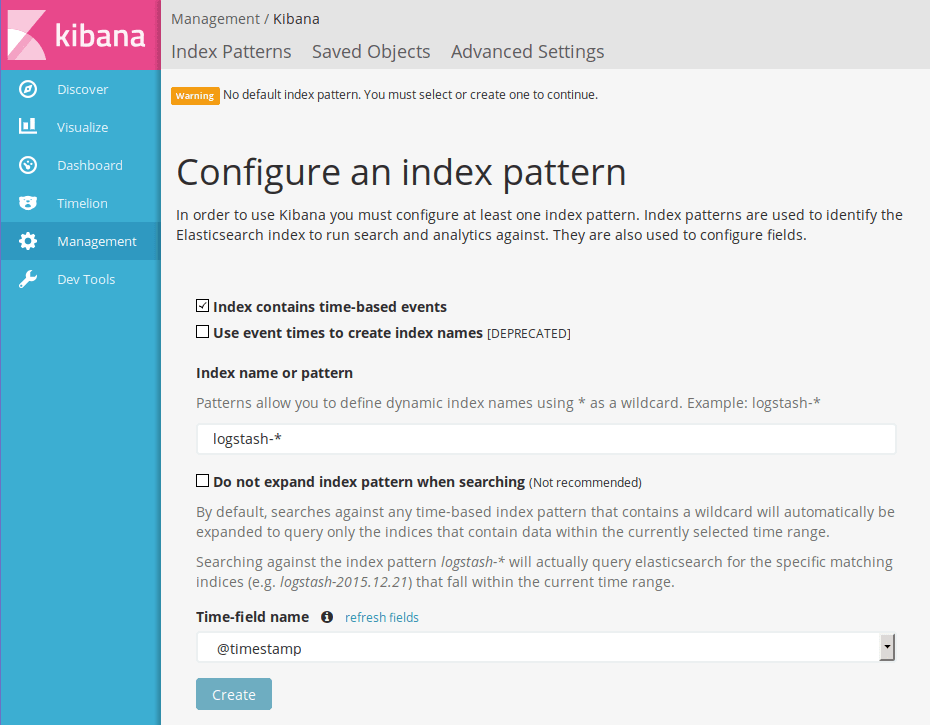Click the 'No default index pattern' warning message

[x=410, y=95]
